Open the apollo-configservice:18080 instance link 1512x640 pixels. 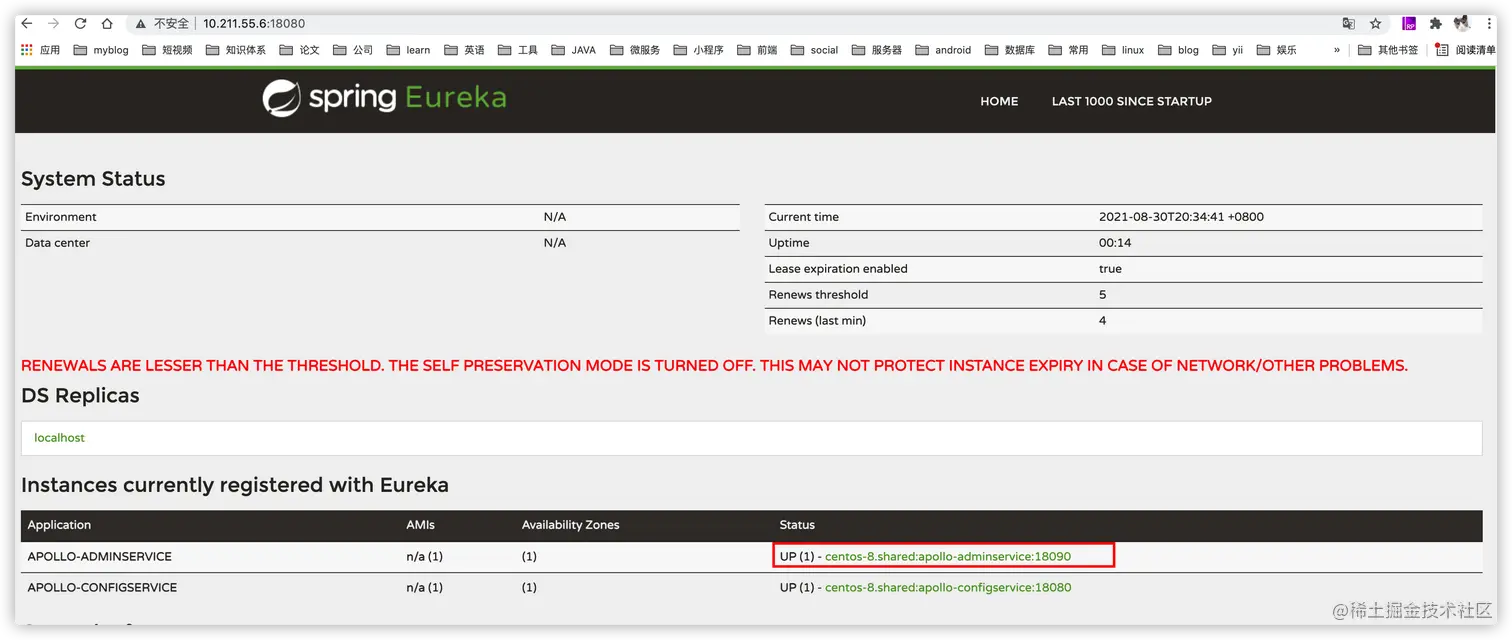click(948, 587)
